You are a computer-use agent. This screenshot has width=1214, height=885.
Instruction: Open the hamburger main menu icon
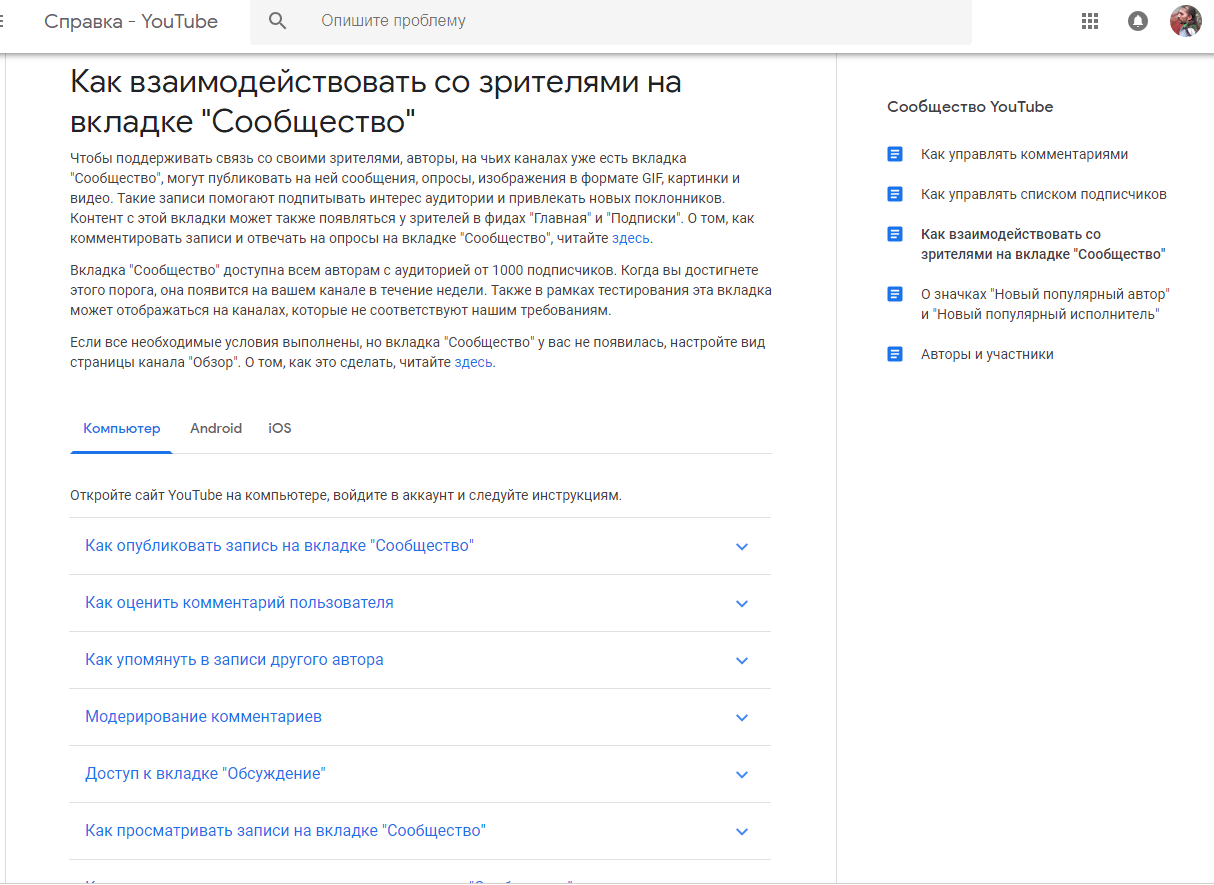click(2, 21)
